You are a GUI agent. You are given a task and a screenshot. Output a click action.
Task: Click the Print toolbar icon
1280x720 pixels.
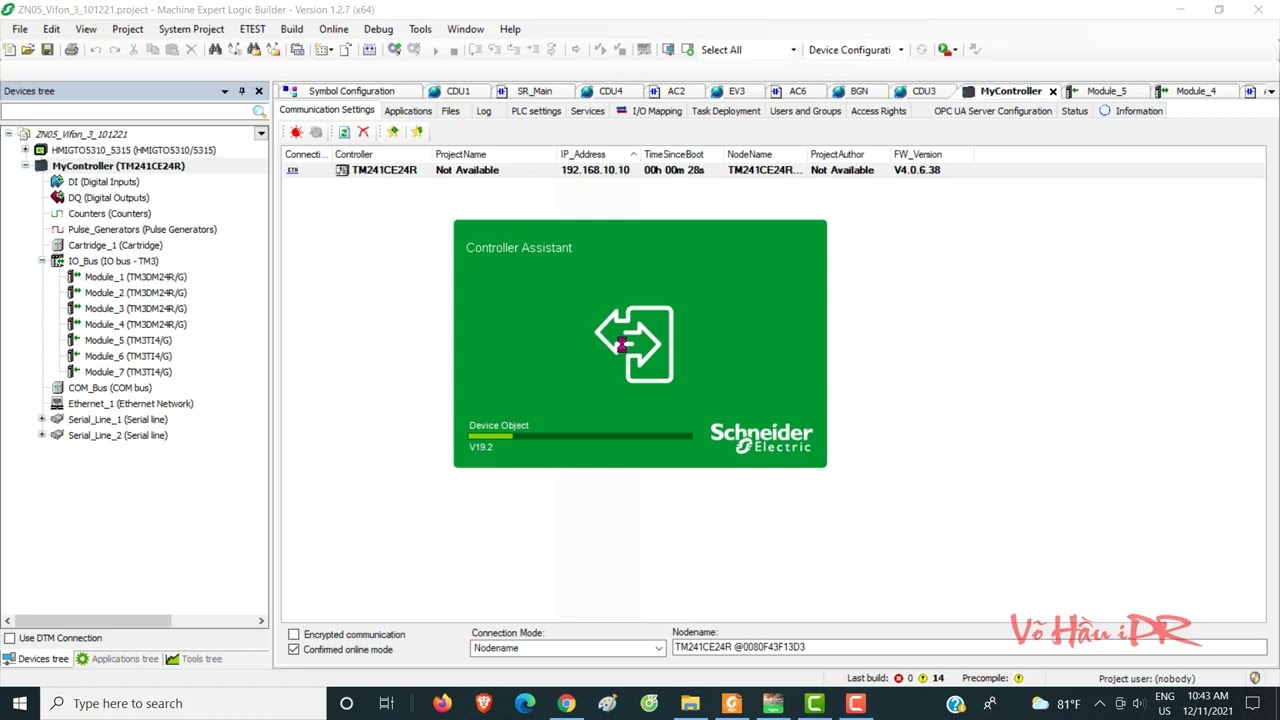click(71, 49)
